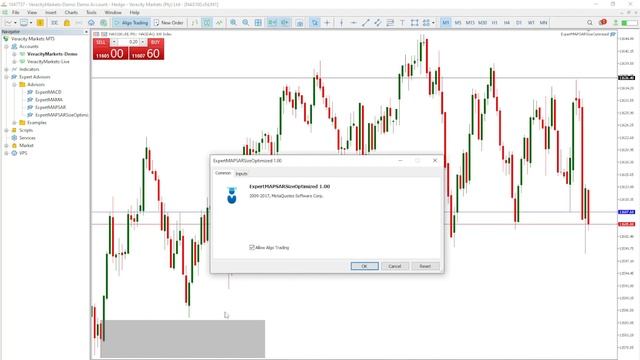Select the crosshair cursor tool
The height and width of the screenshot is (360, 640).
[x=327, y=23]
